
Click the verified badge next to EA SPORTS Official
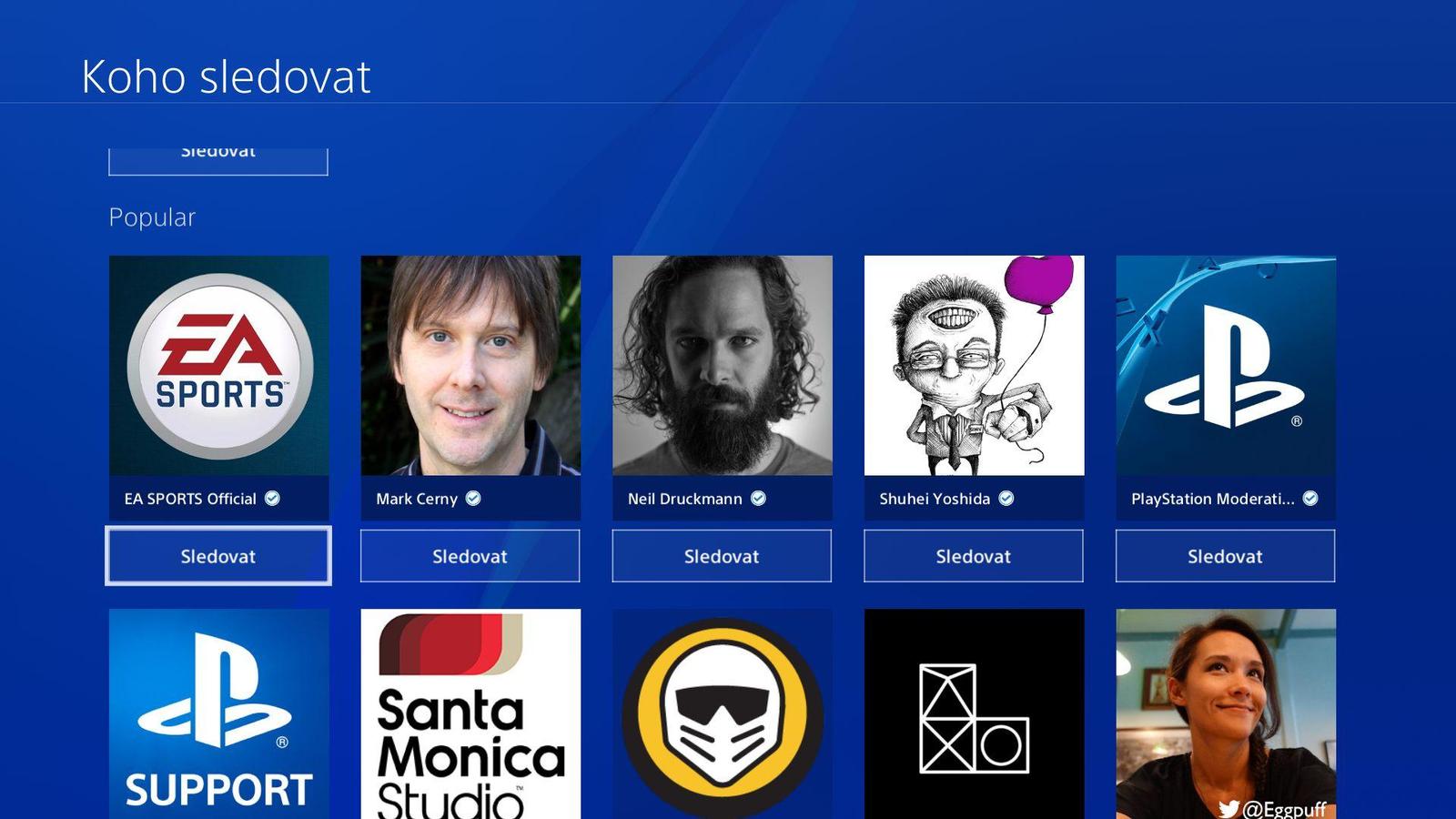[x=272, y=498]
